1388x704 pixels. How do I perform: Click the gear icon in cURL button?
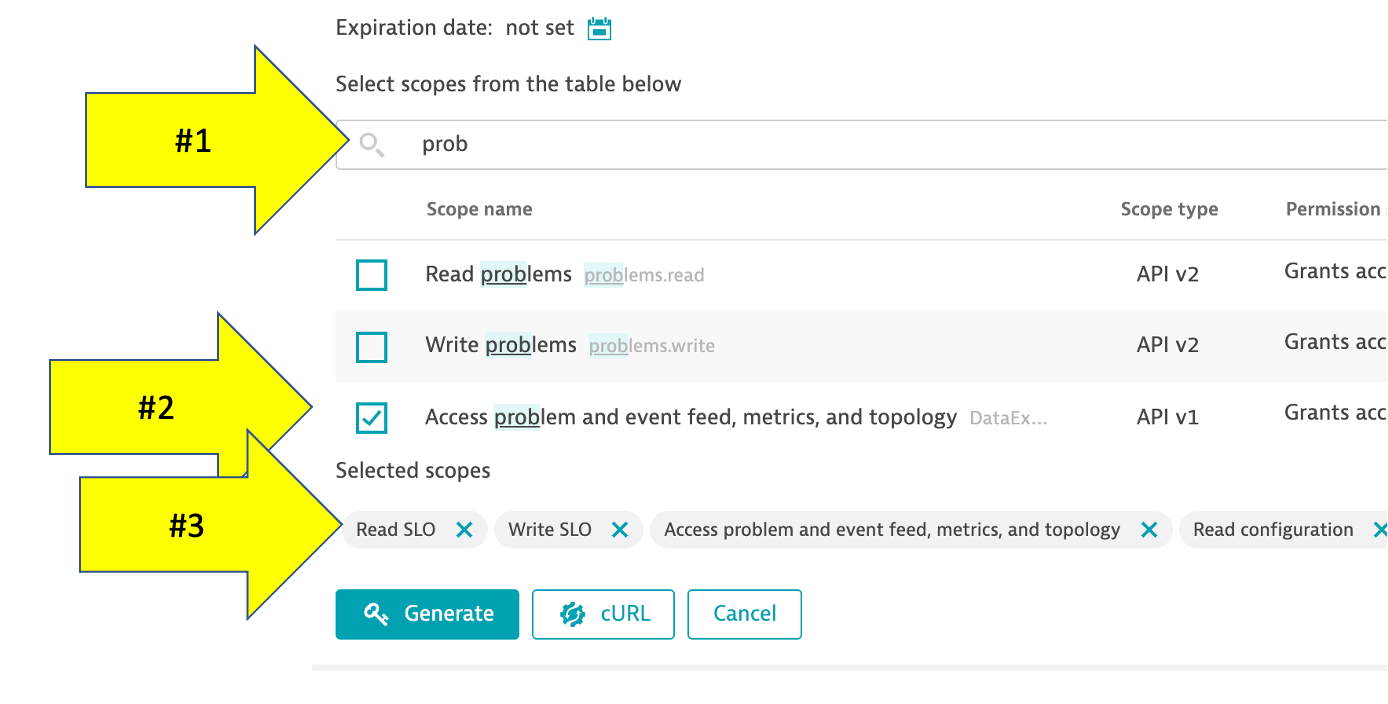[x=572, y=614]
